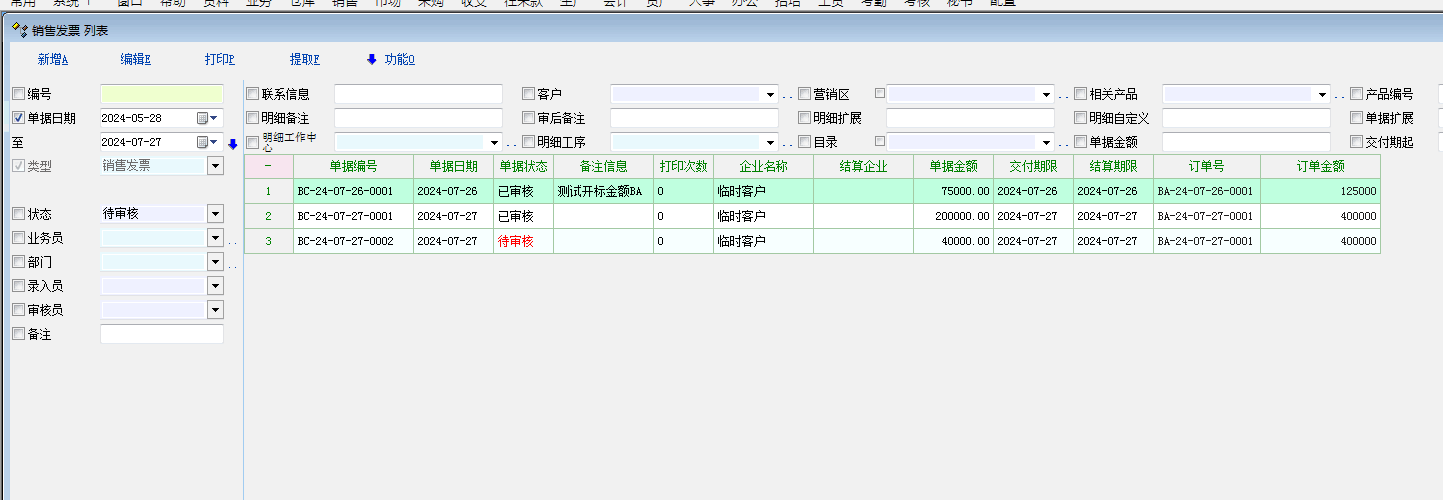
Task: Click the blue down arrow beside the end date
Action: [233, 144]
